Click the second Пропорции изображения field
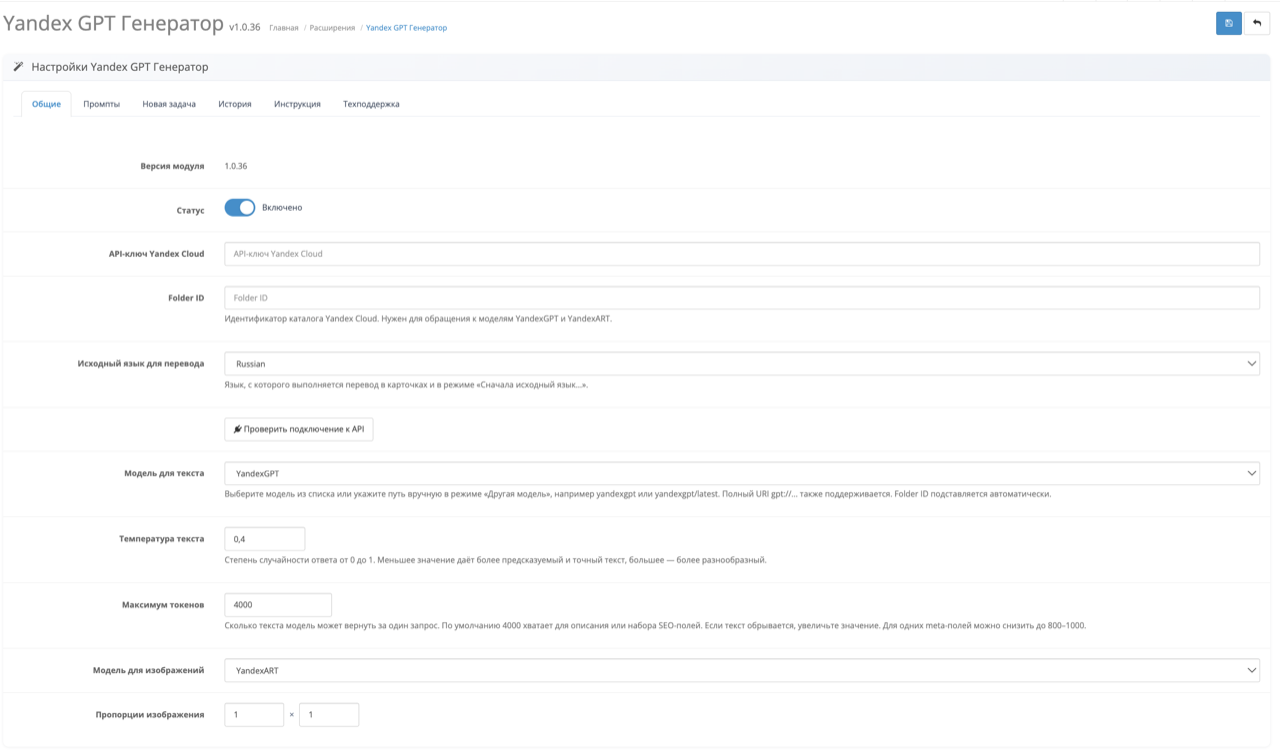The height and width of the screenshot is (755, 1280). (329, 715)
